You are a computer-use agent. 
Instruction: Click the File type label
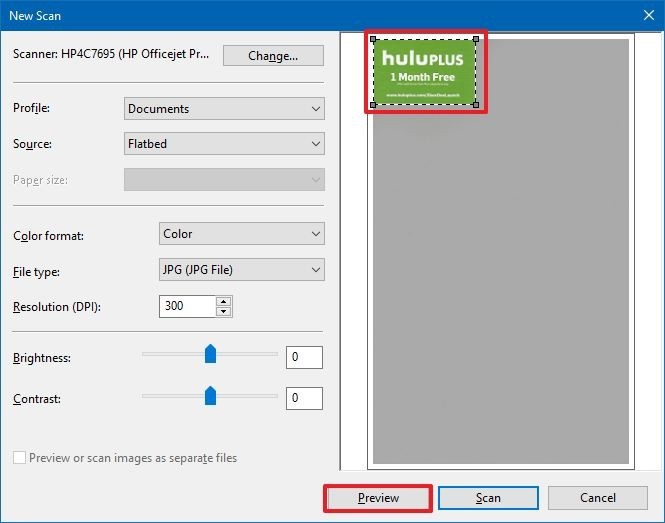(36, 272)
